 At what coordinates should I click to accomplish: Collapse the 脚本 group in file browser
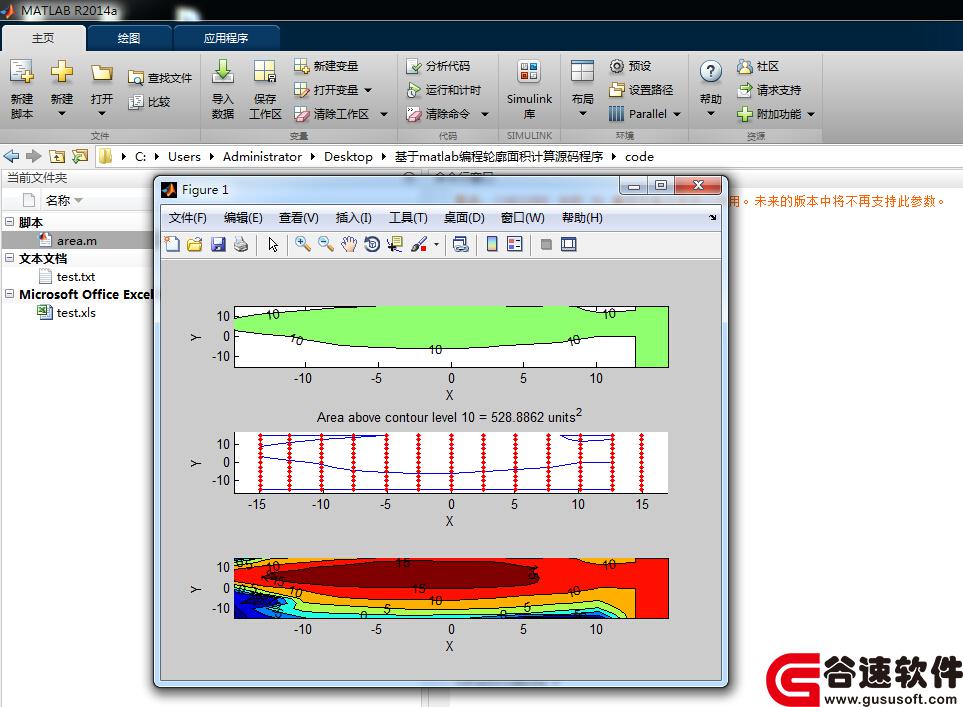(10, 221)
